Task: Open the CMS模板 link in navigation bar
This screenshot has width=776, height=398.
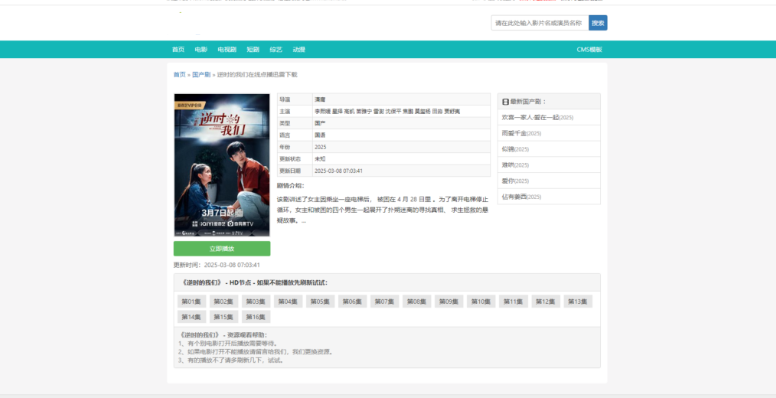Action: pos(589,50)
